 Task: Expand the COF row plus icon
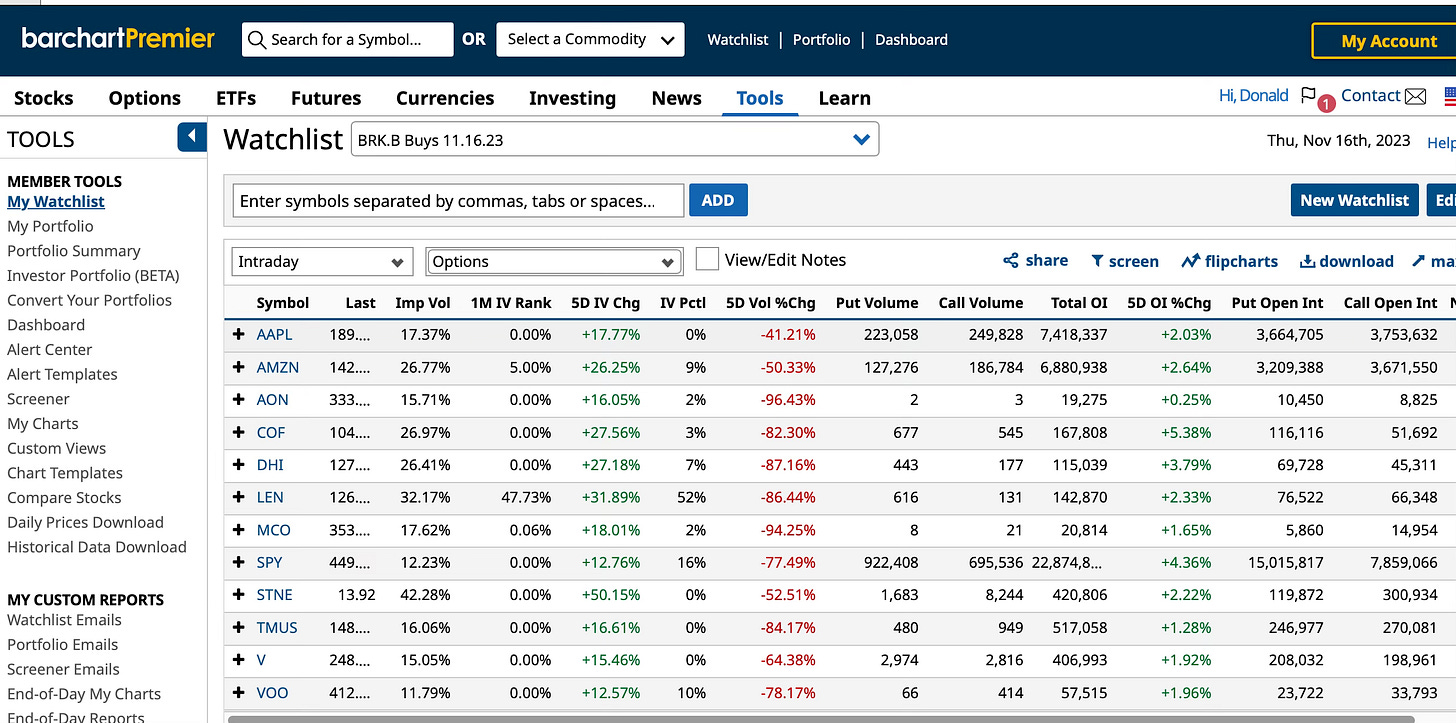[238, 432]
